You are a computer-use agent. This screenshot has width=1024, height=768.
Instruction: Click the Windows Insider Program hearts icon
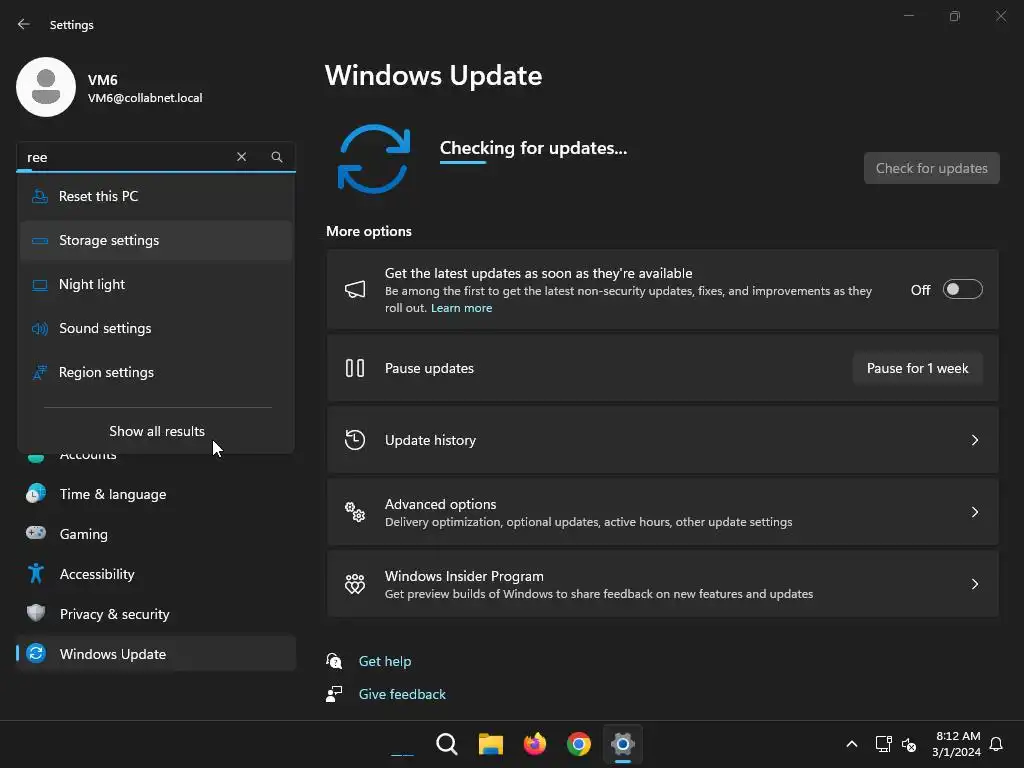tap(355, 584)
